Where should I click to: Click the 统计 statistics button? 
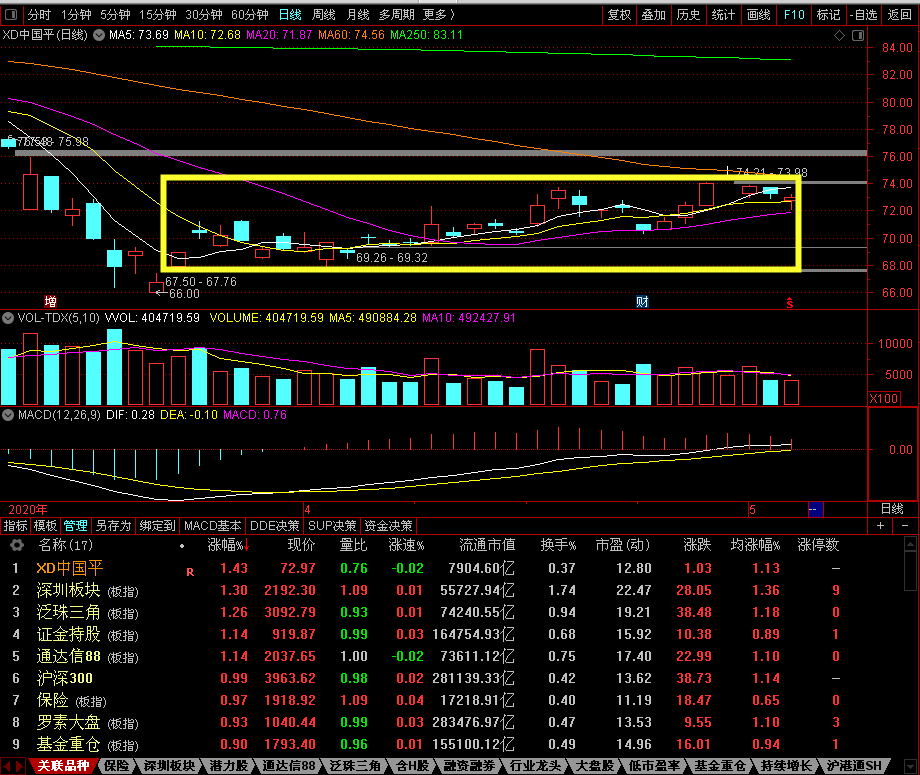point(723,14)
